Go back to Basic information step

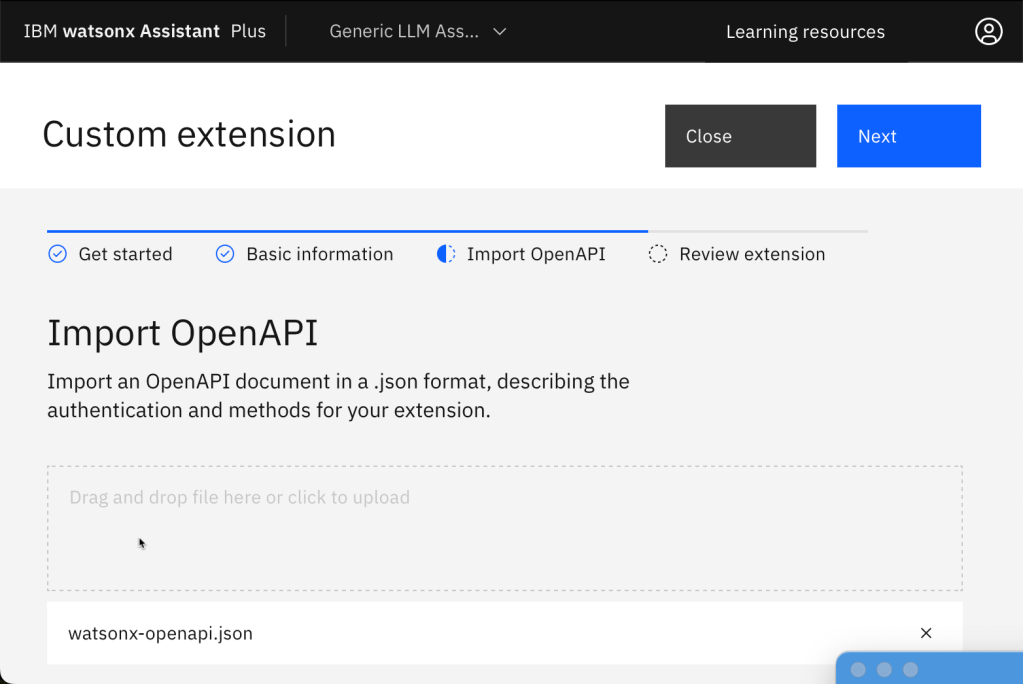[320, 254]
